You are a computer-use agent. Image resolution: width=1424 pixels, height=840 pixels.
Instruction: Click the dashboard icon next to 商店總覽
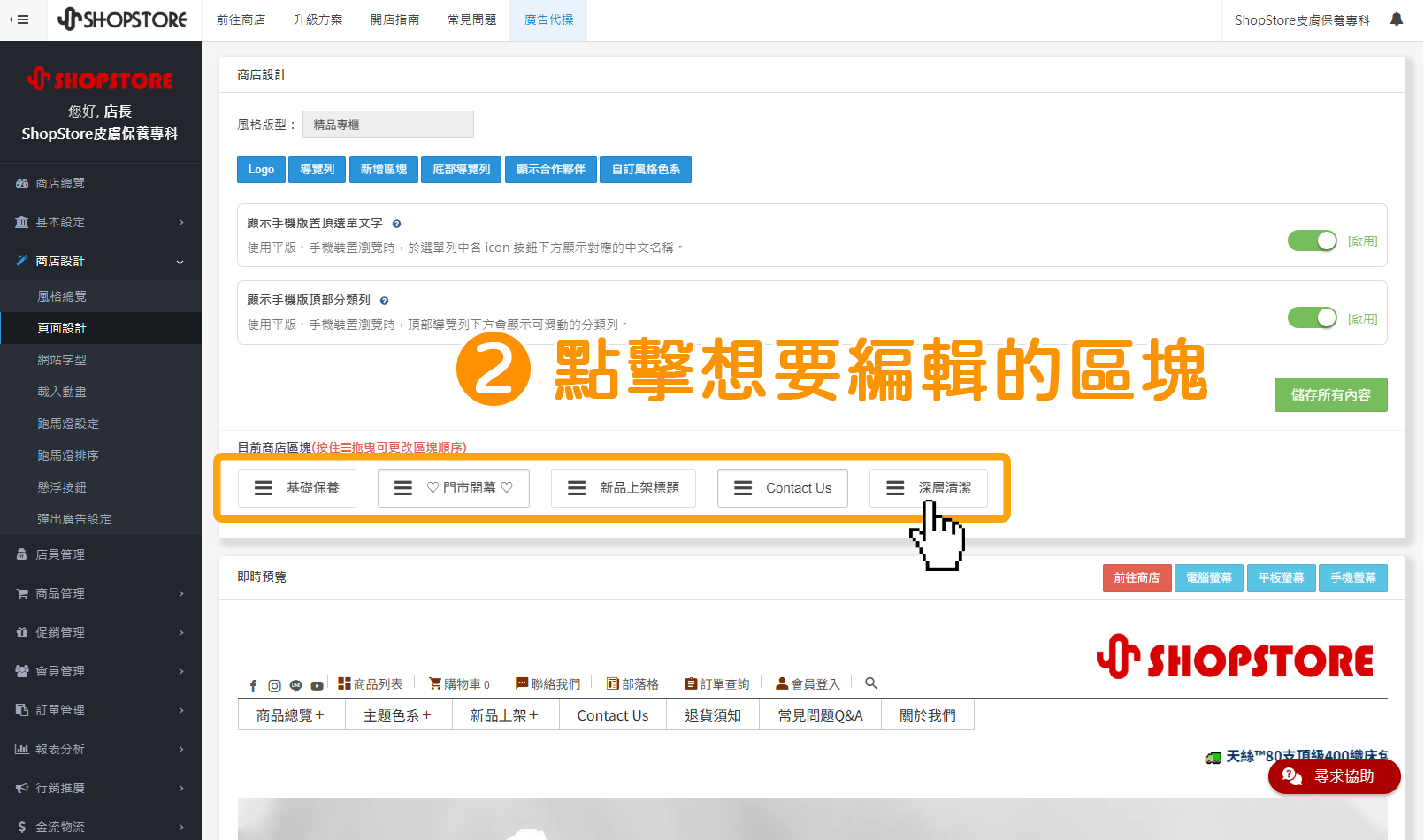pyautogui.click(x=22, y=184)
